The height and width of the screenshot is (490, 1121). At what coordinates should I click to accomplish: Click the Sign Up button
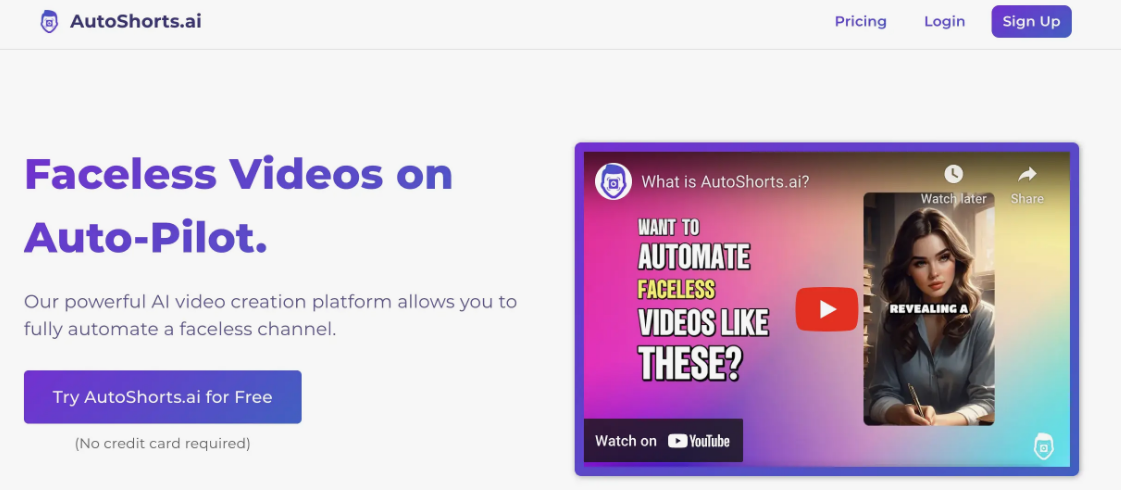tap(1031, 21)
